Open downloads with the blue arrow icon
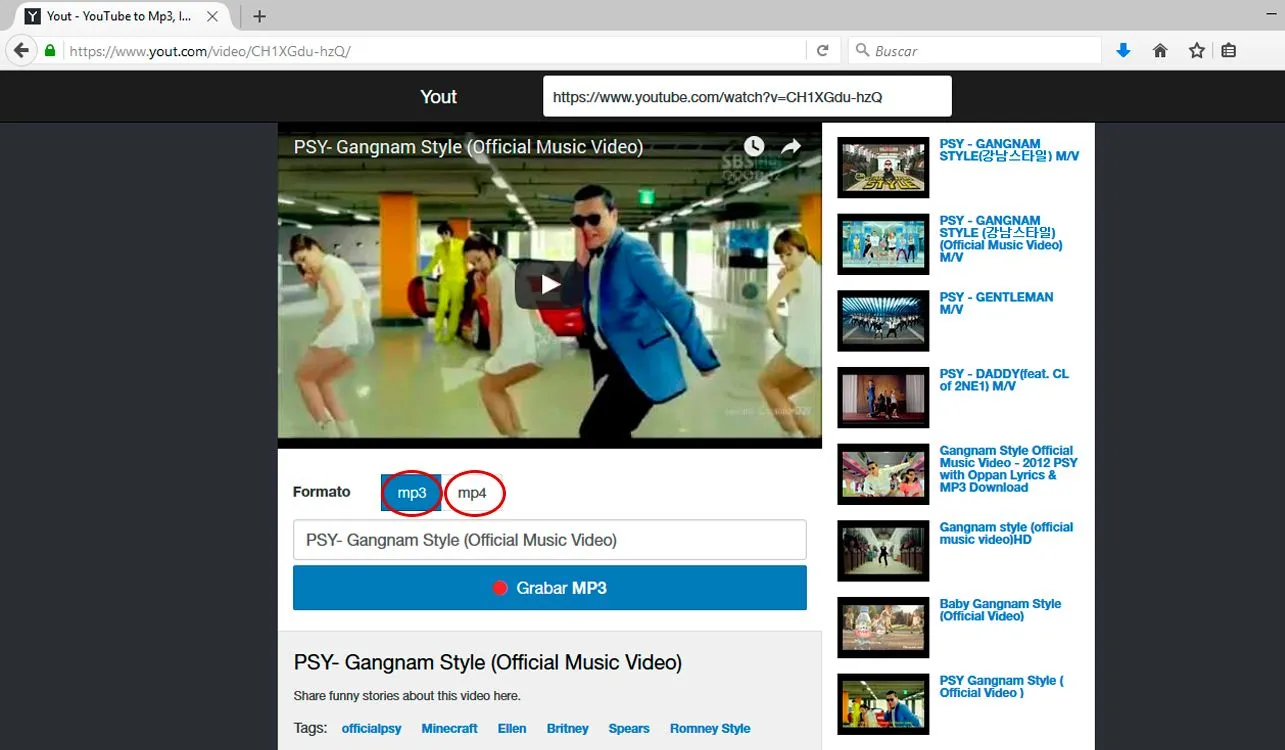The width and height of the screenshot is (1285, 750). 1123,50
